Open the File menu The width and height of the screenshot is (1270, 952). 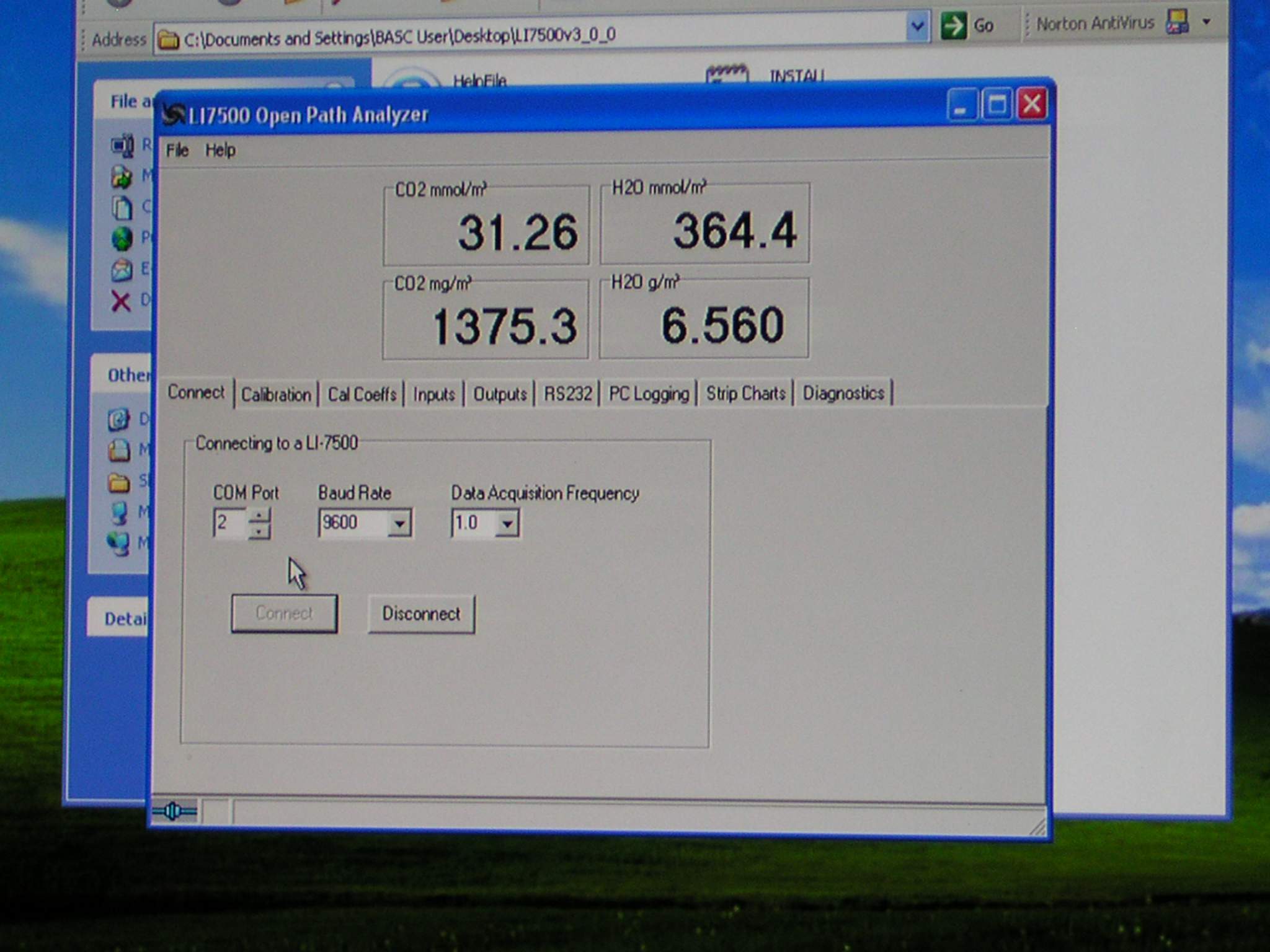[177, 151]
